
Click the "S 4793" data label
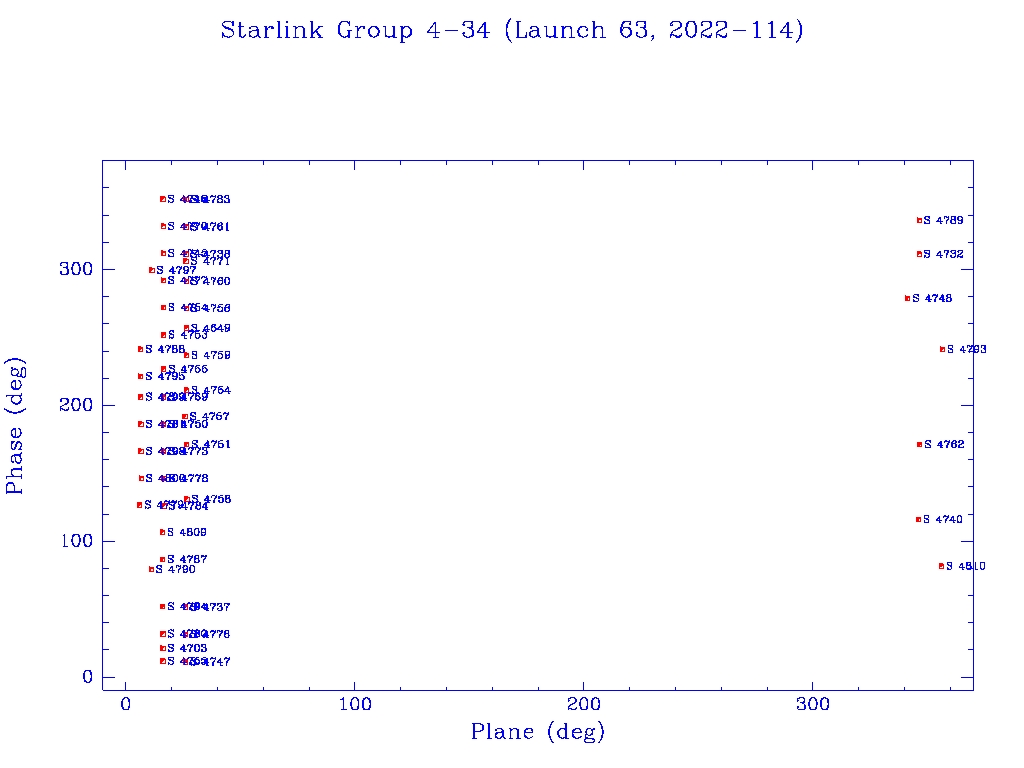967,349
